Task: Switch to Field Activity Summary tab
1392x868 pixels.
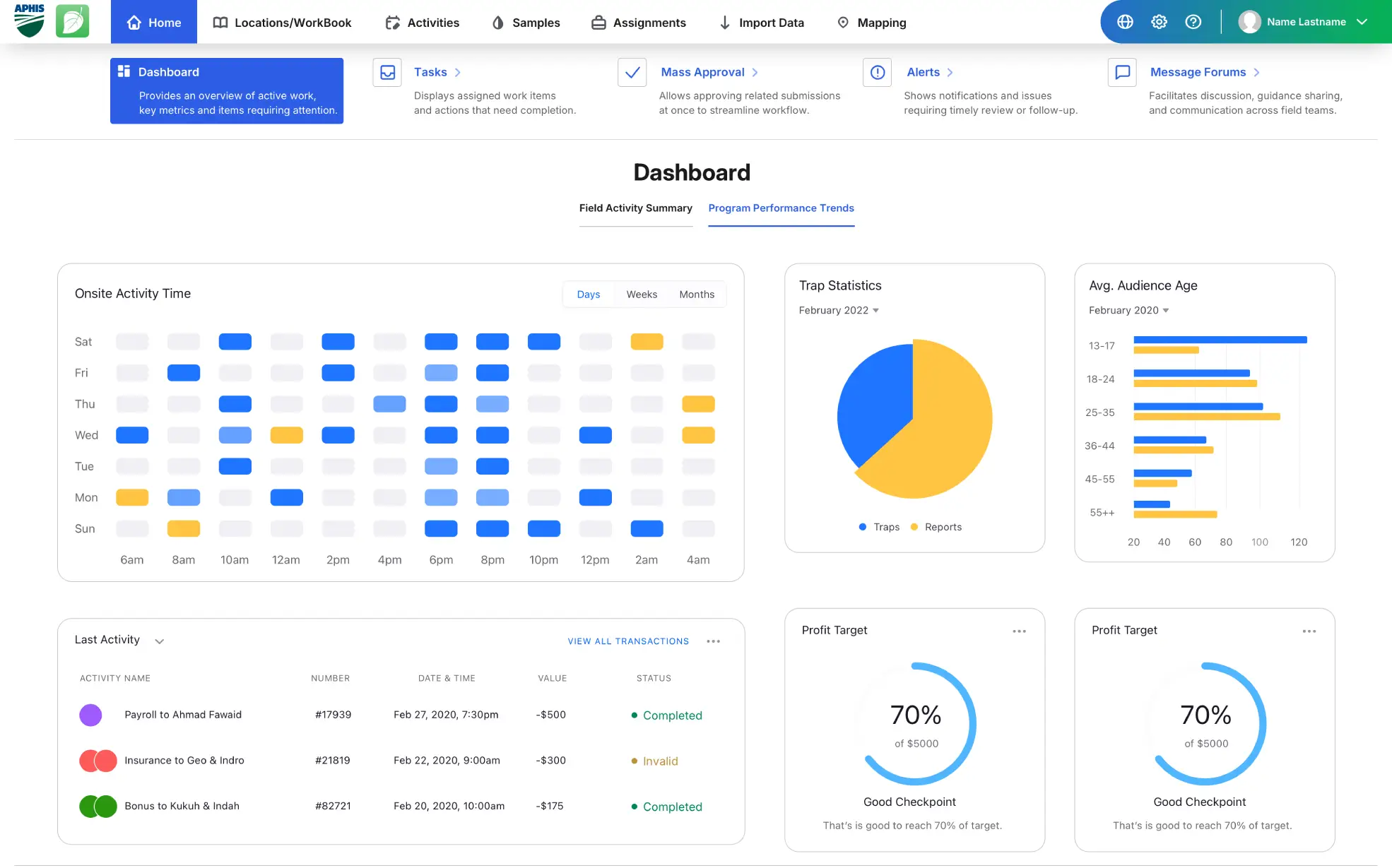Action: click(635, 208)
